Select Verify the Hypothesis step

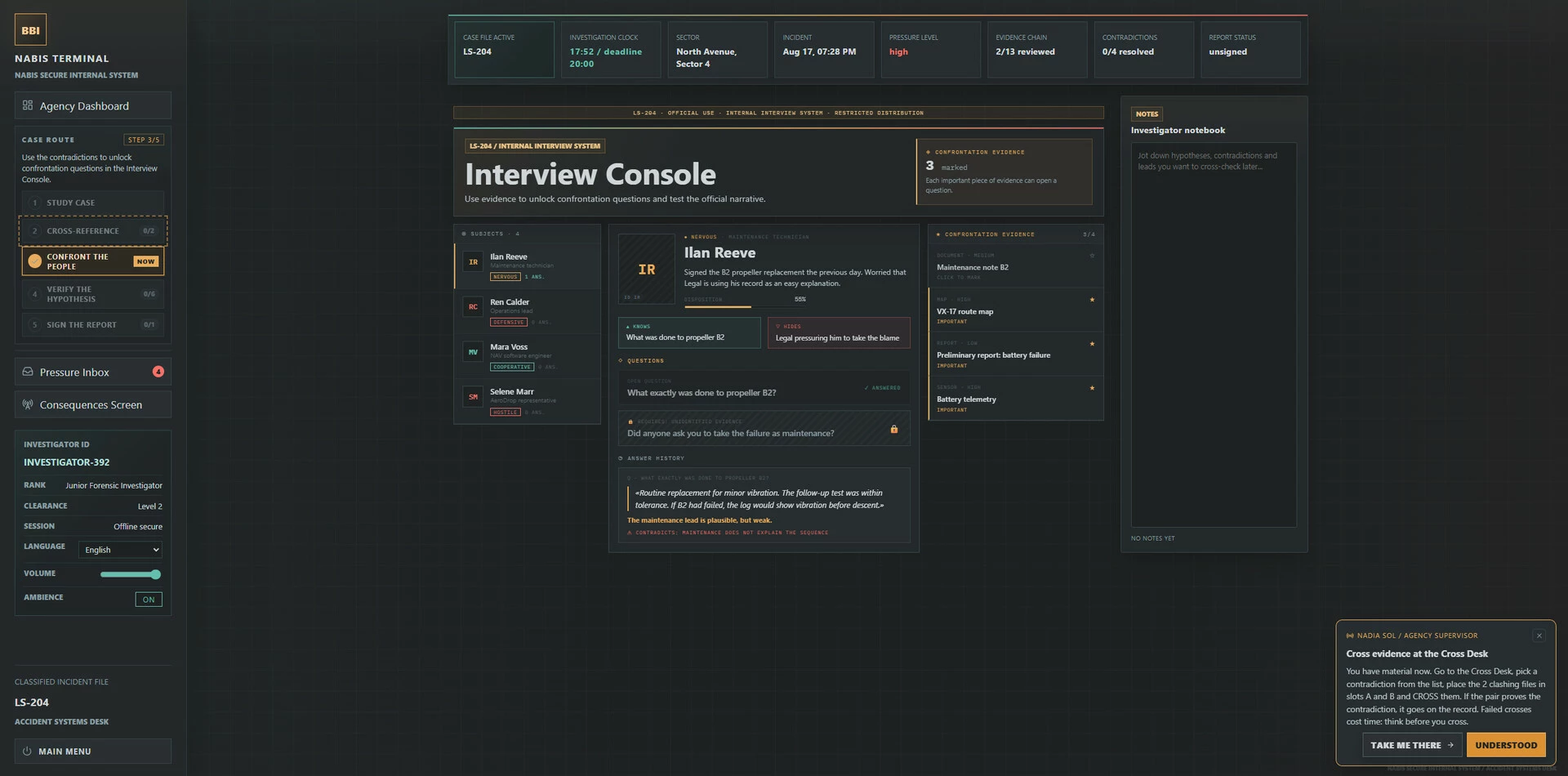click(x=93, y=294)
